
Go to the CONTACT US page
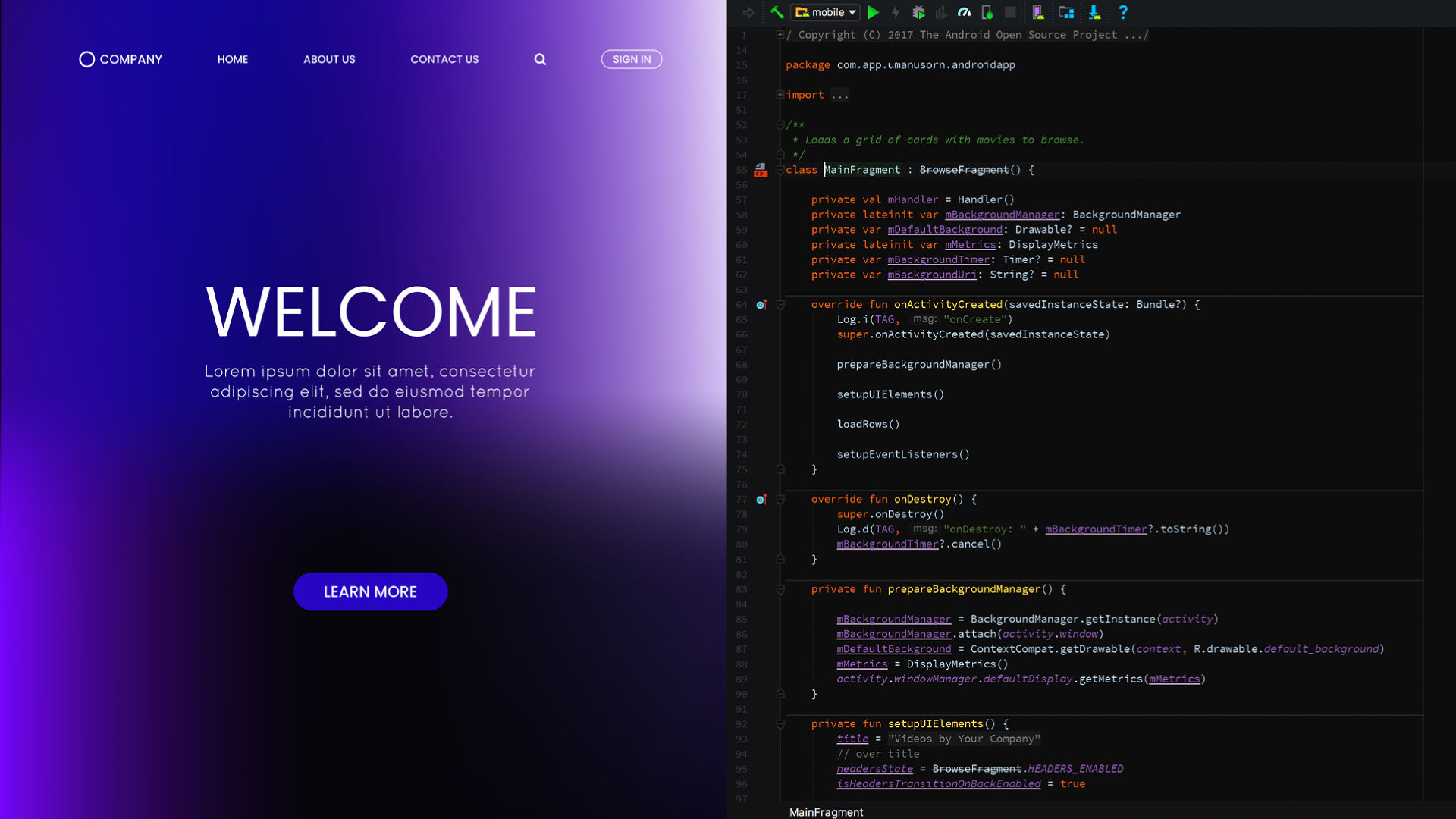444,59
